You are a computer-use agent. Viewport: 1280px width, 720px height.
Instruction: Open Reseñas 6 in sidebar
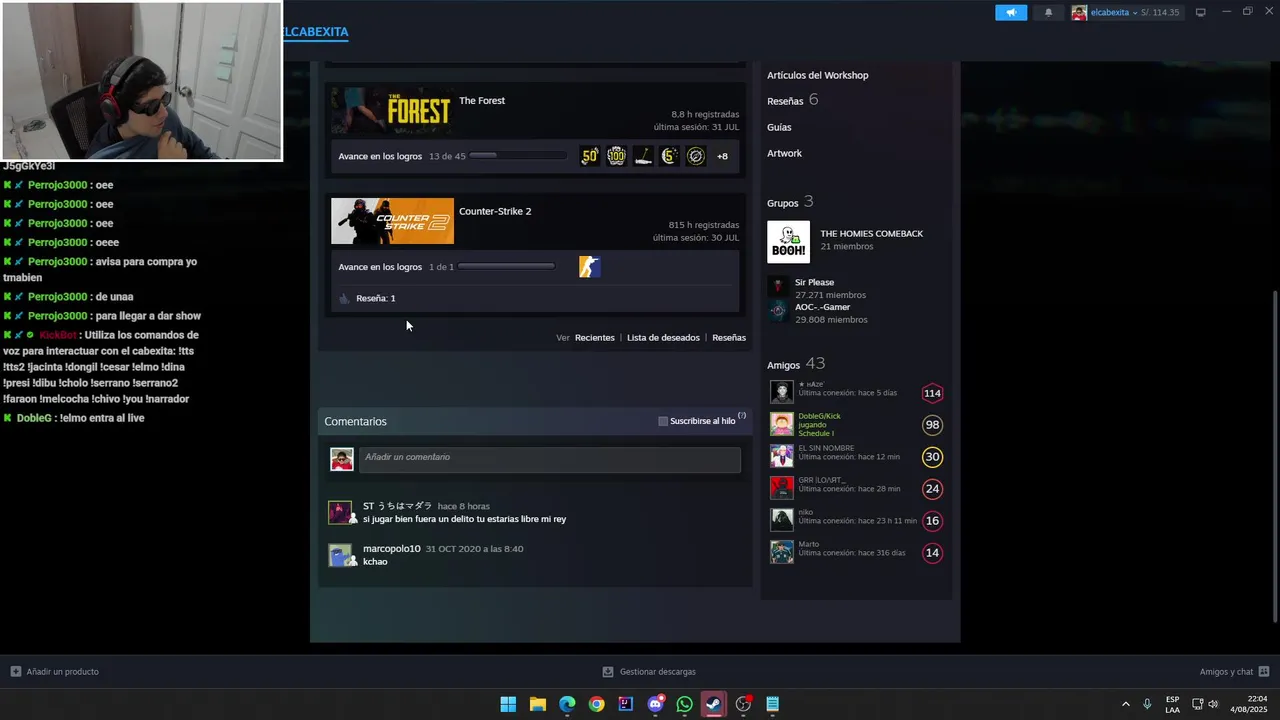(792, 101)
